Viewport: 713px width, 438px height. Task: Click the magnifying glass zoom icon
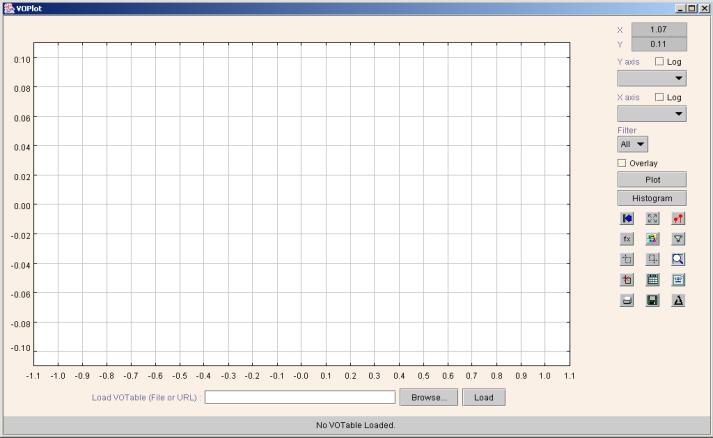678,259
